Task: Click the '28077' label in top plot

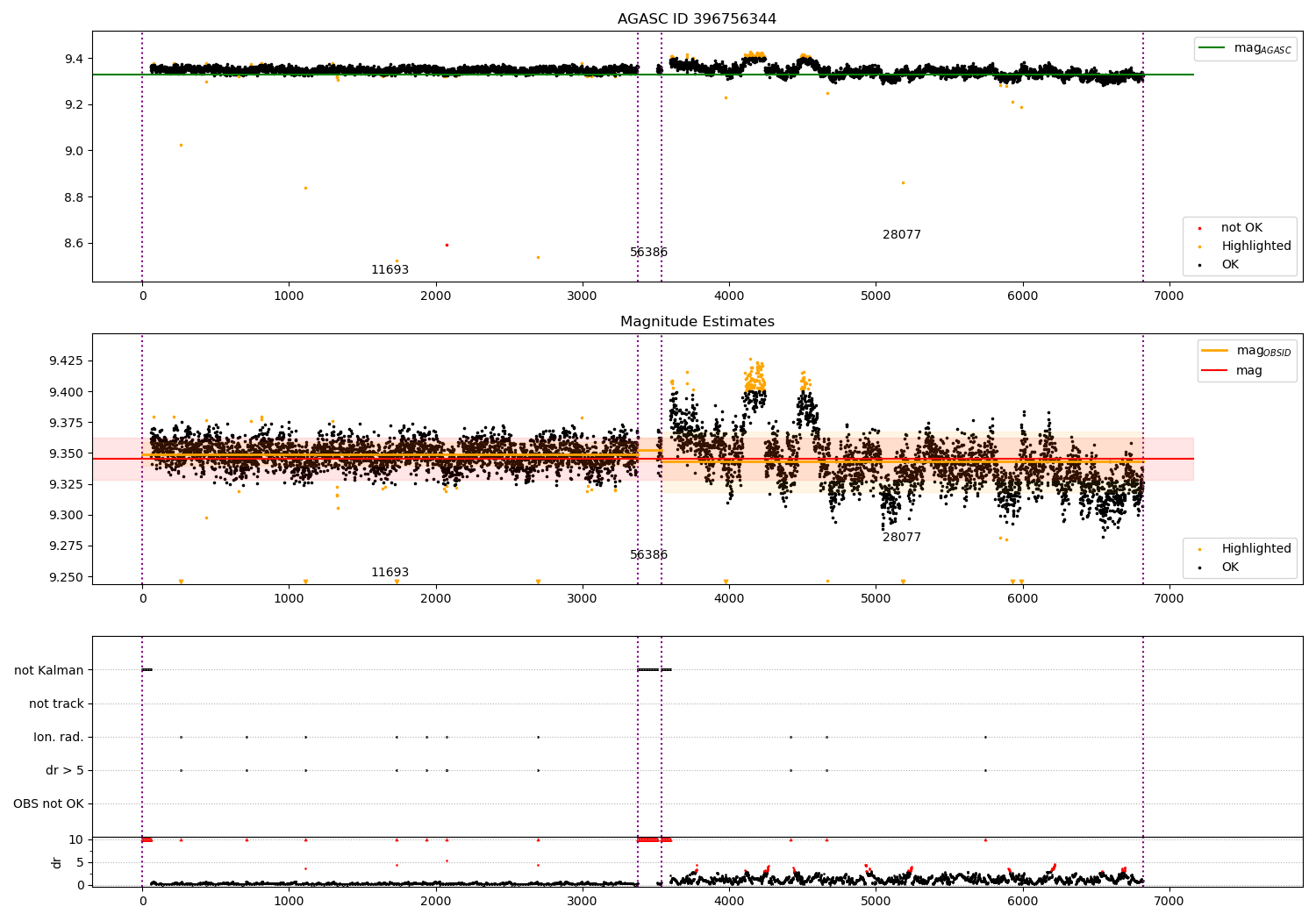Action: pos(902,235)
